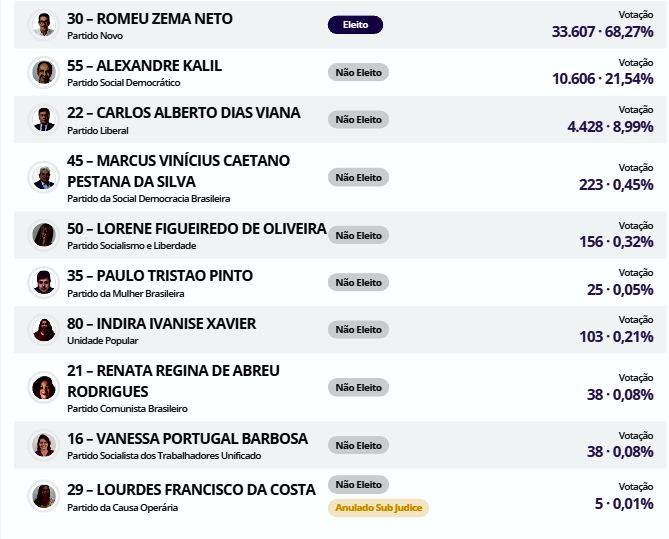Select the Unidade Popular party text

(103, 341)
